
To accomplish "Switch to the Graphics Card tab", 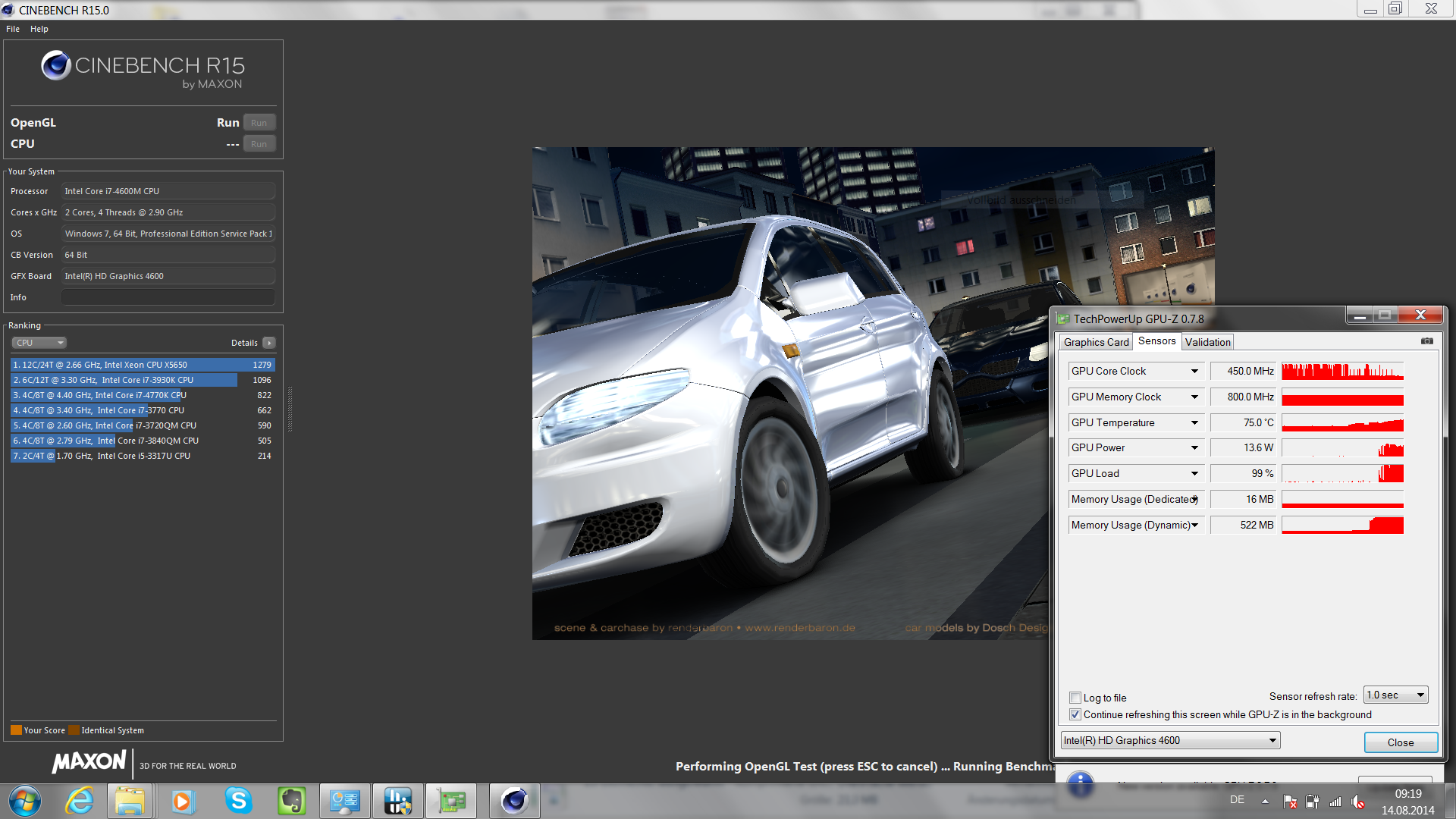I will tap(1096, 342).
